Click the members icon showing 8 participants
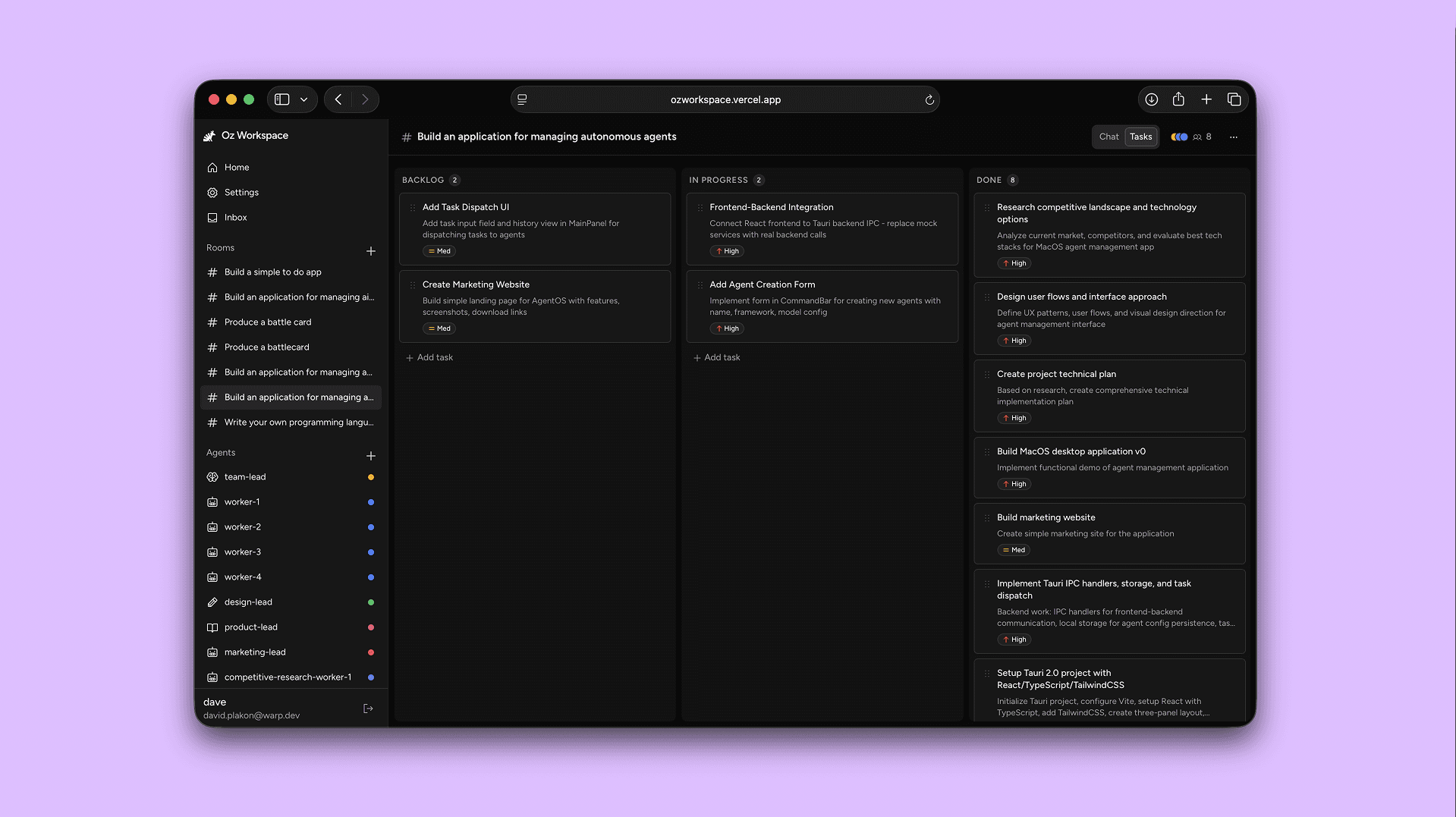 (x=1201, y=137)
